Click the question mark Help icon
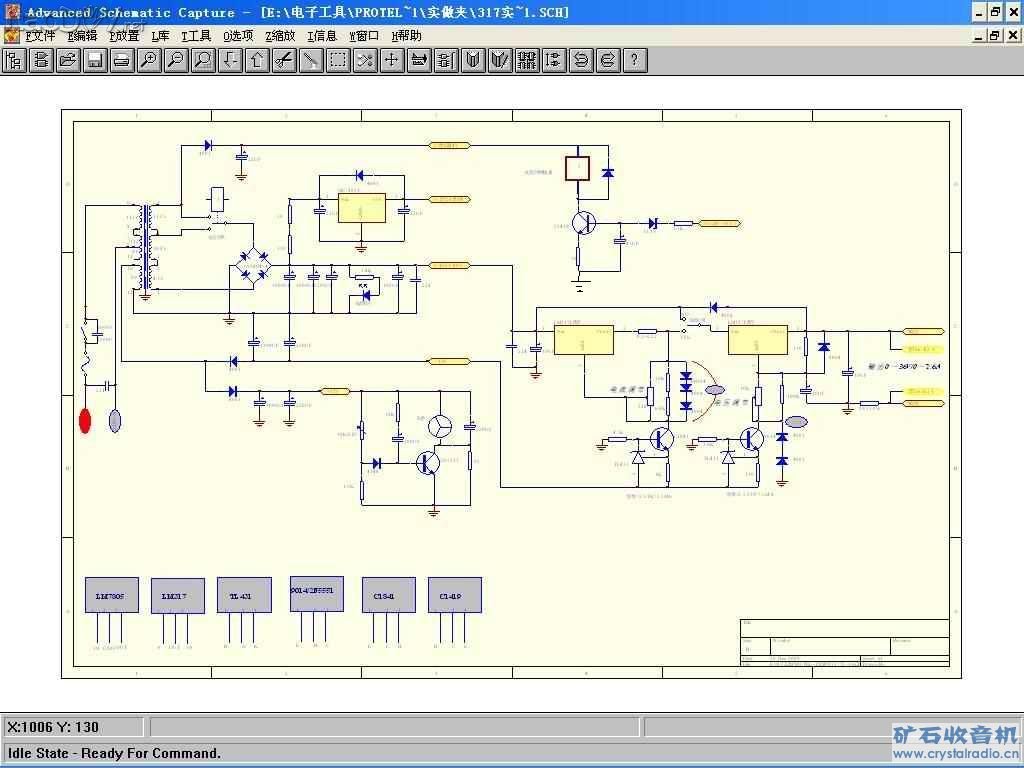 [634, 60]
